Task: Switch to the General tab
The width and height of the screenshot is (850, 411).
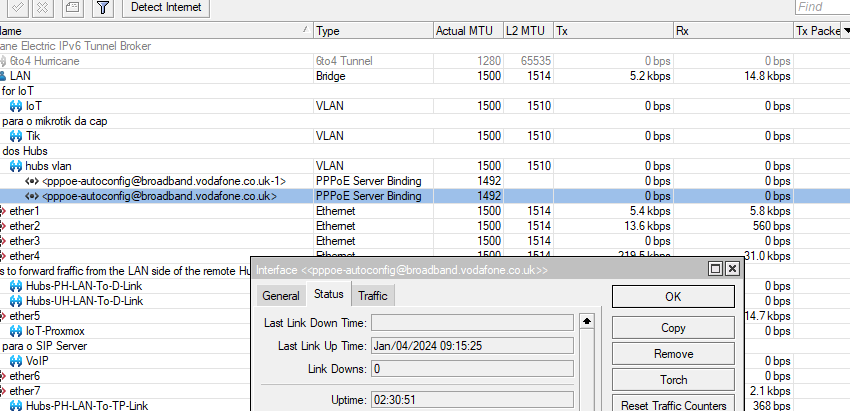Action: [280, 296]
